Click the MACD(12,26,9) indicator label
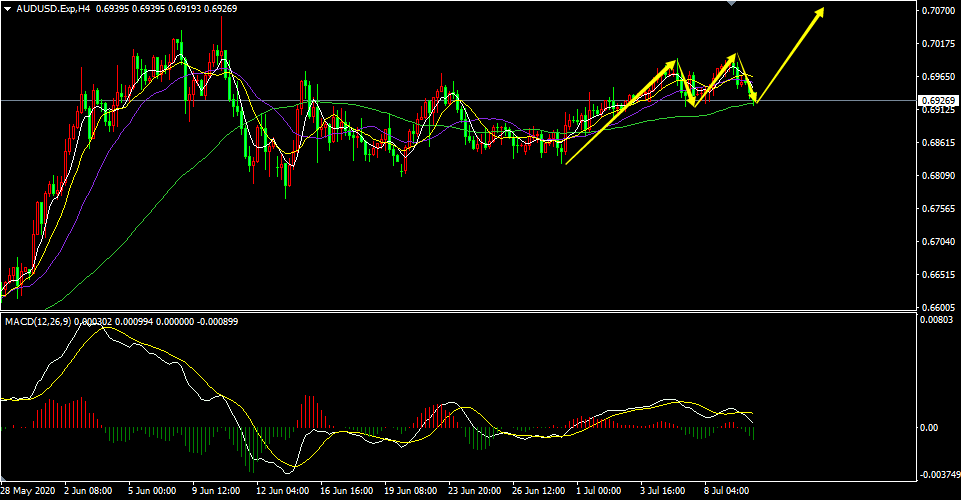 click(40, 322)
